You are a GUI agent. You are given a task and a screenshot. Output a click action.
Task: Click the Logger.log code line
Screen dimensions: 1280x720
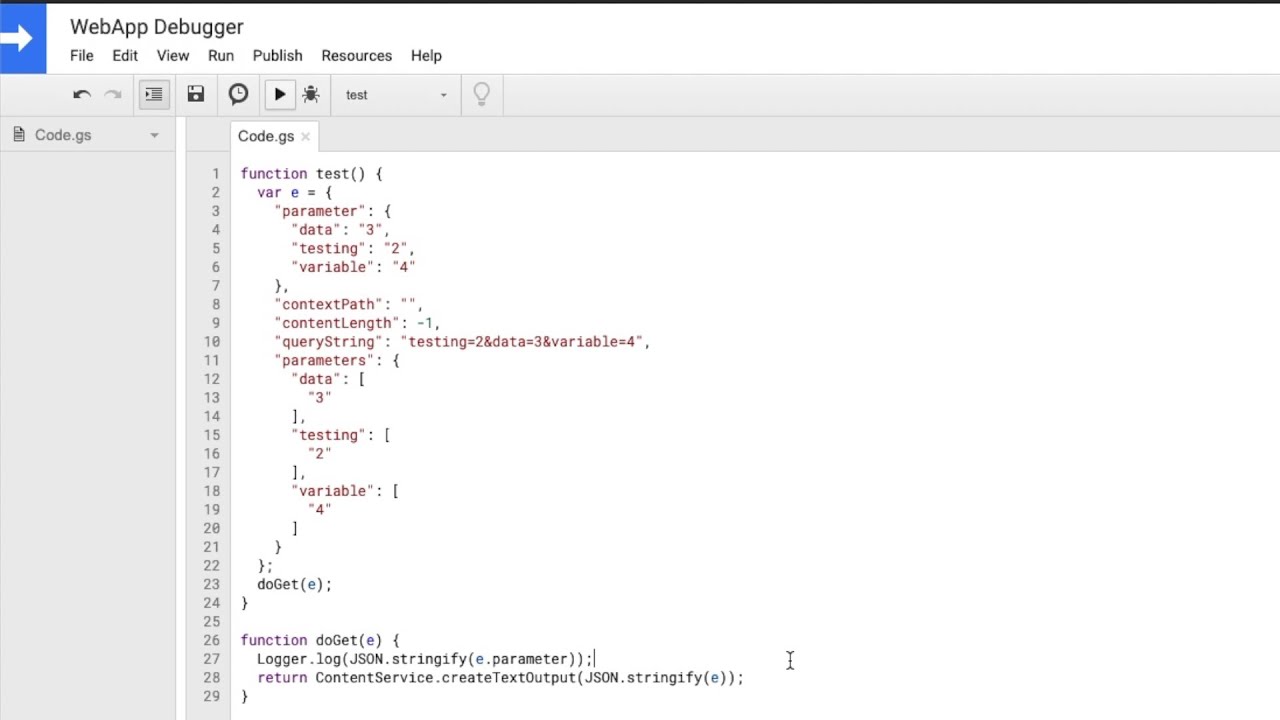click(x=425, y=659)
